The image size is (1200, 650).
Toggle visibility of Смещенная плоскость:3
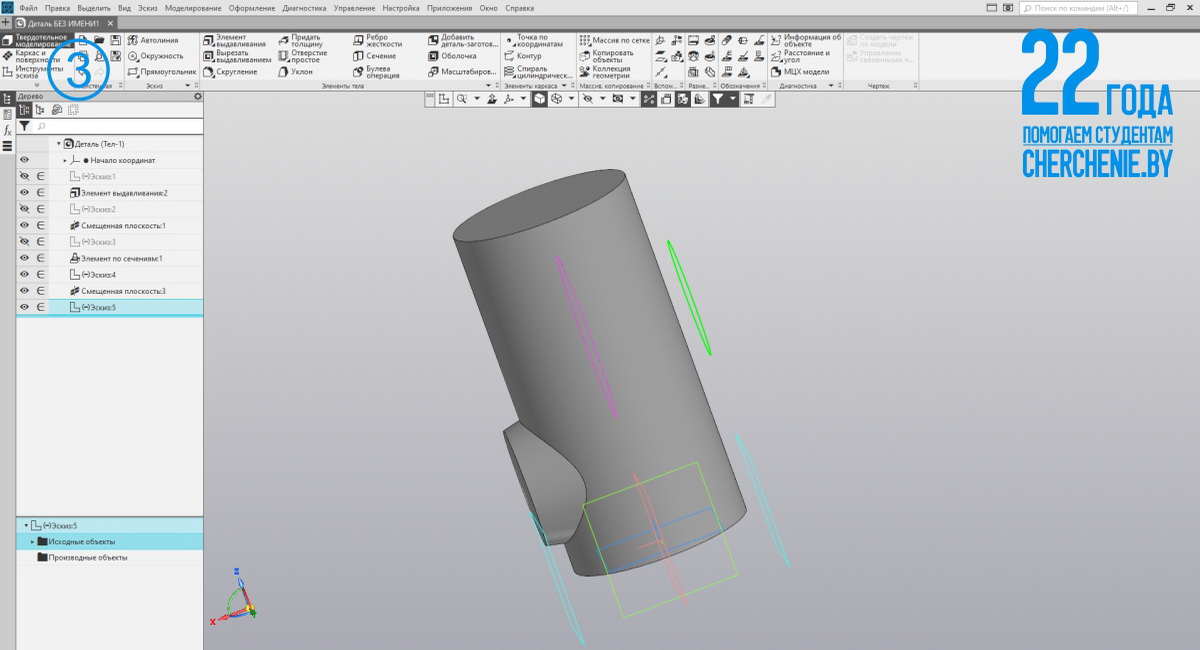(x=24, y=291)
